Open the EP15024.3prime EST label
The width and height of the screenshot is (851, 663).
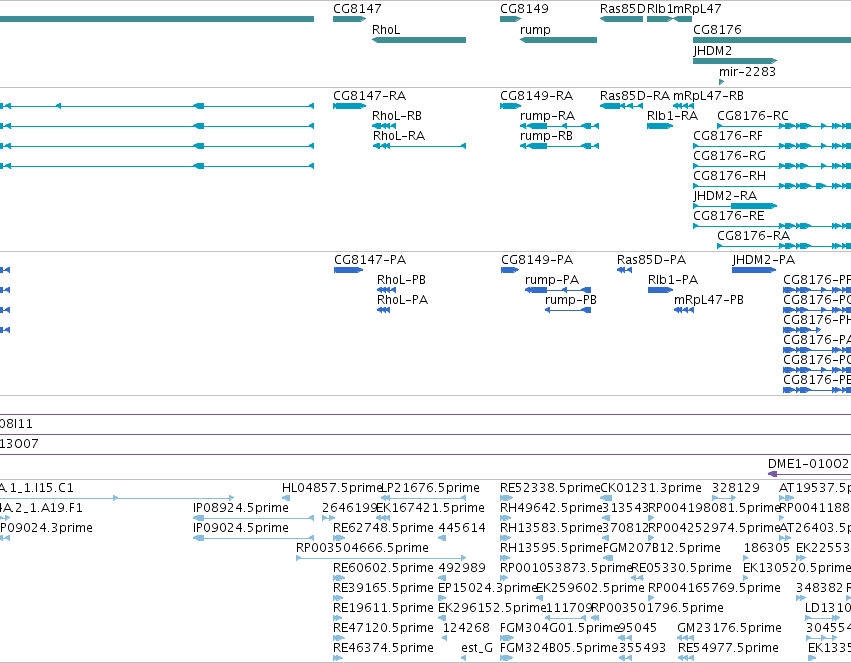click(x=487, y=589)
